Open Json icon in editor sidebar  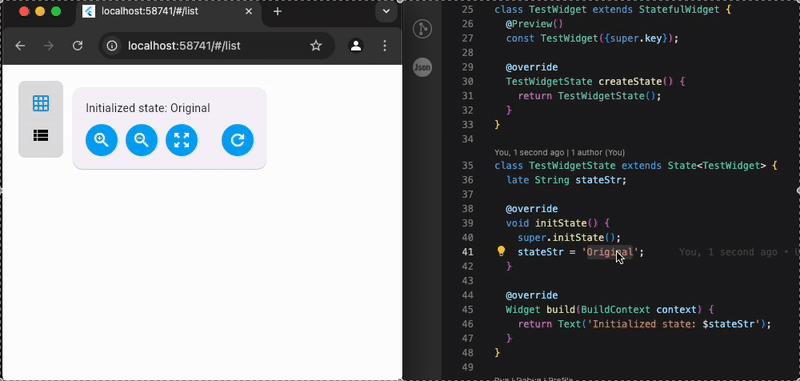422,67
